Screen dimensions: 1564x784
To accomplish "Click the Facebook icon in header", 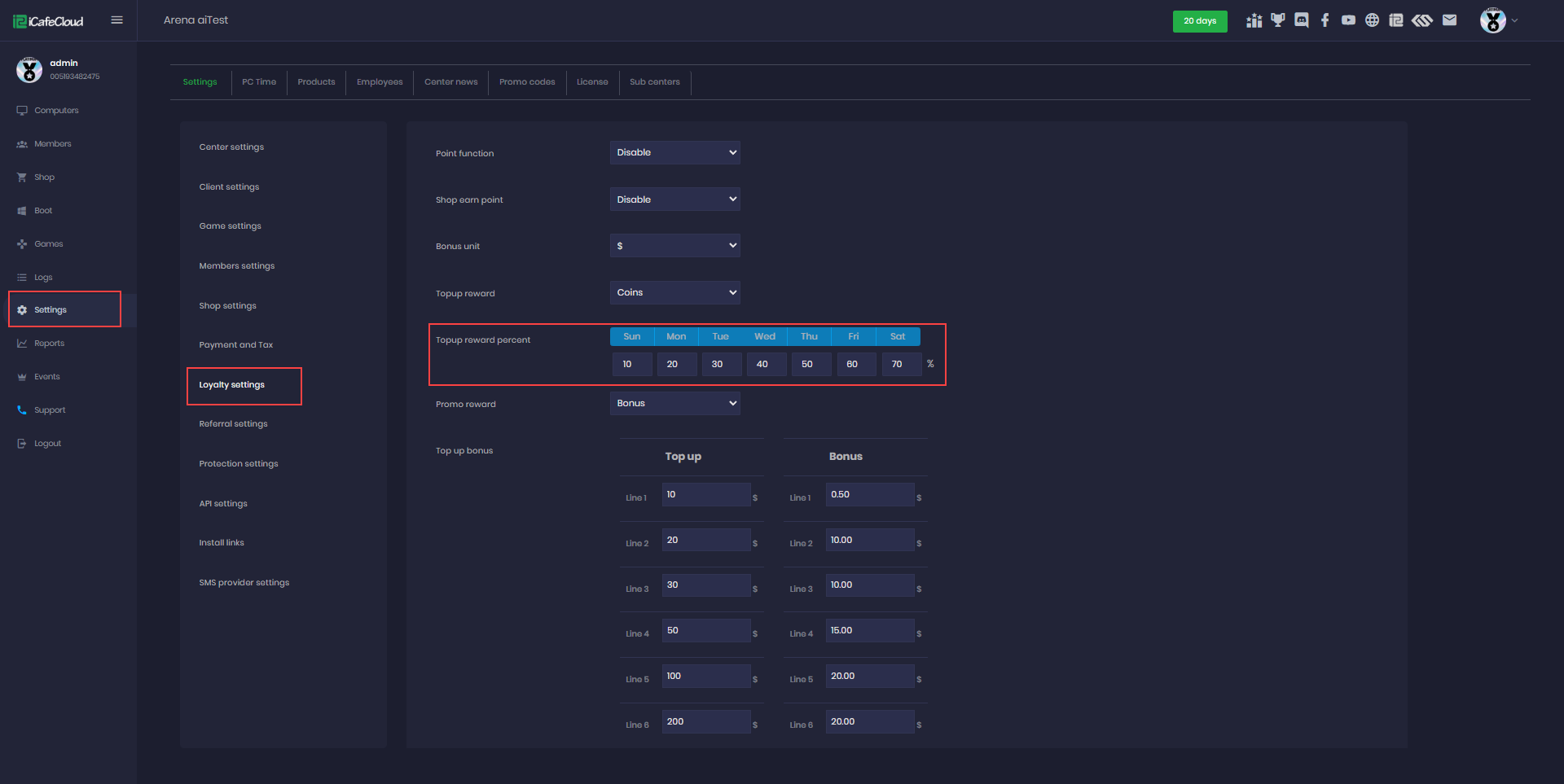I will [x=1325, y=20].
